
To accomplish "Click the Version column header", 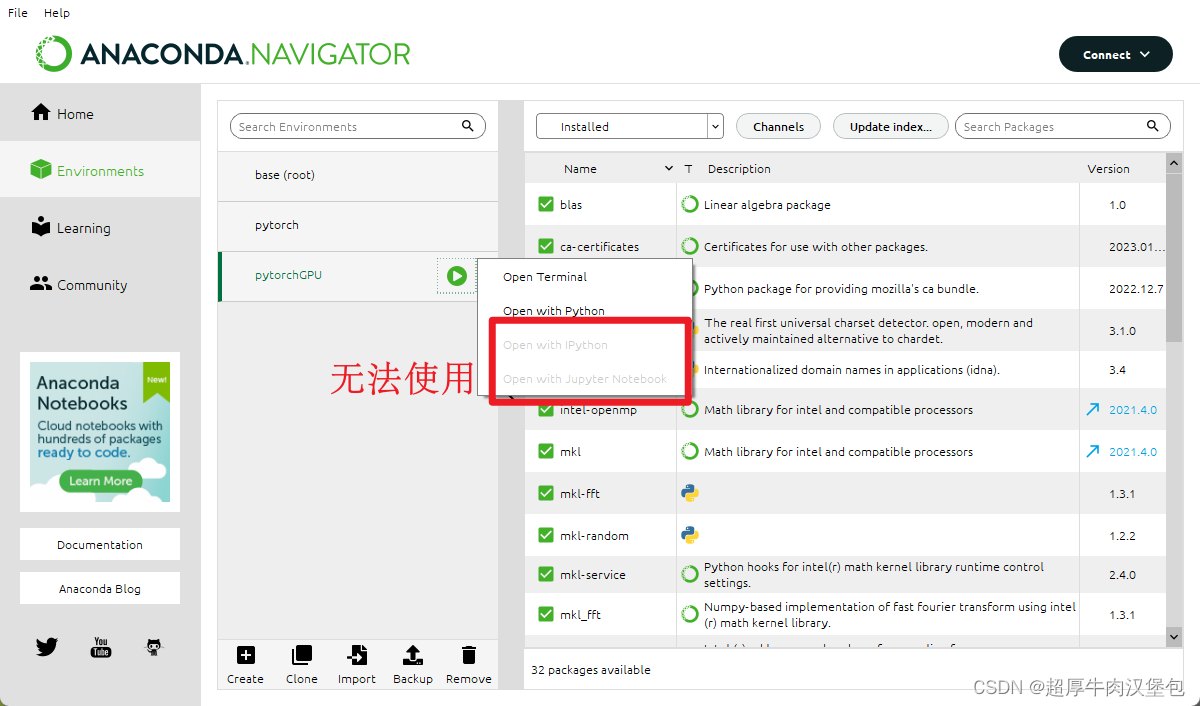I will [x=1108, y=169].
